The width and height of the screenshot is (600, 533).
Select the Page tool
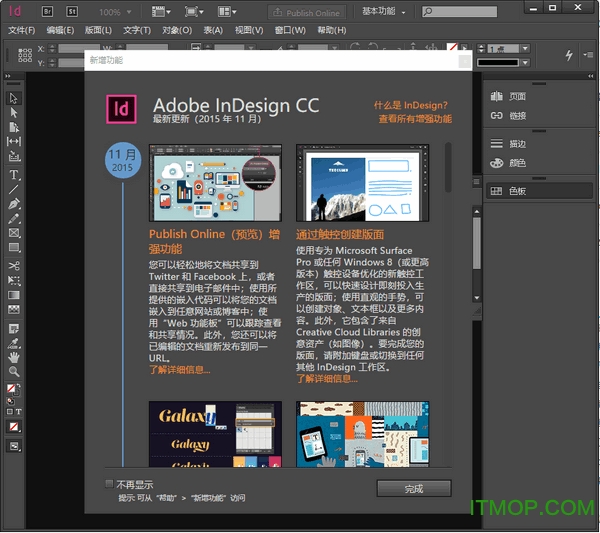pos(13,127)
